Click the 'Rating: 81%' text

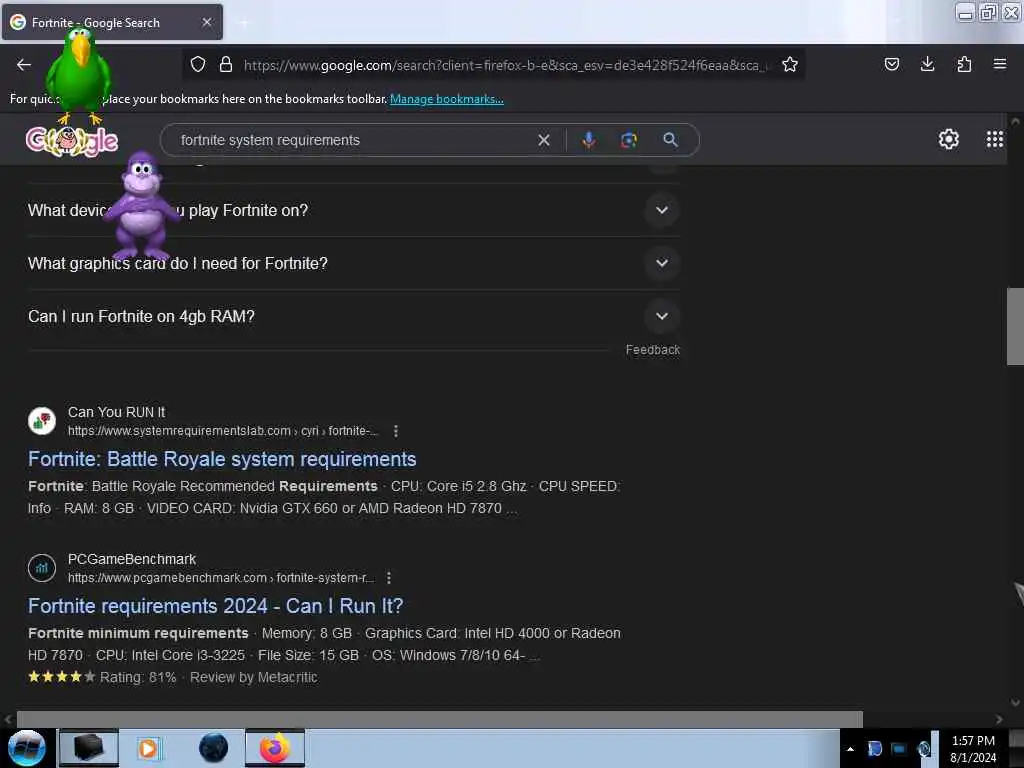(138, 678)
